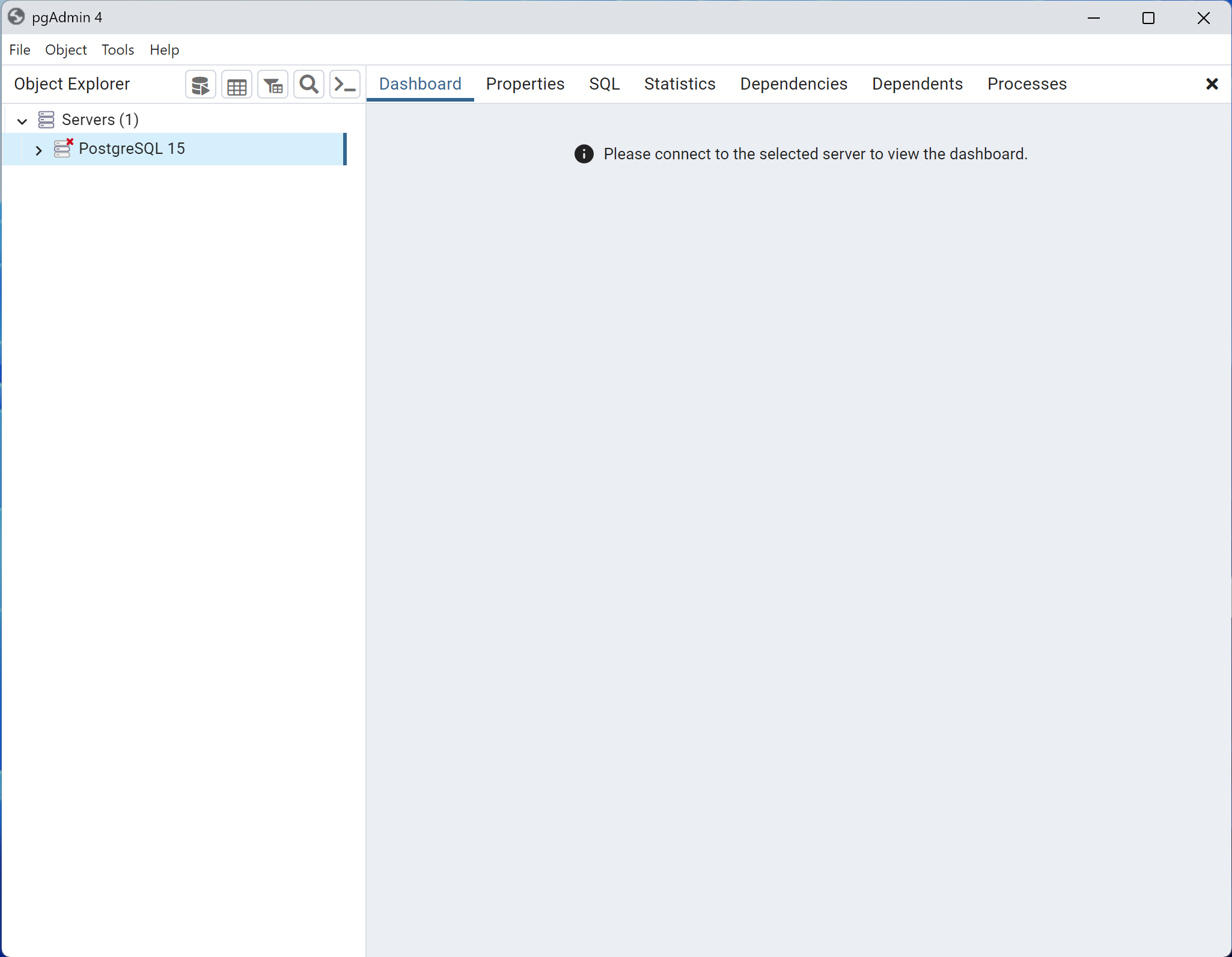Switch to the Dependencies tab
Viewport: 1232px width, 957px height.
point(793,84)
